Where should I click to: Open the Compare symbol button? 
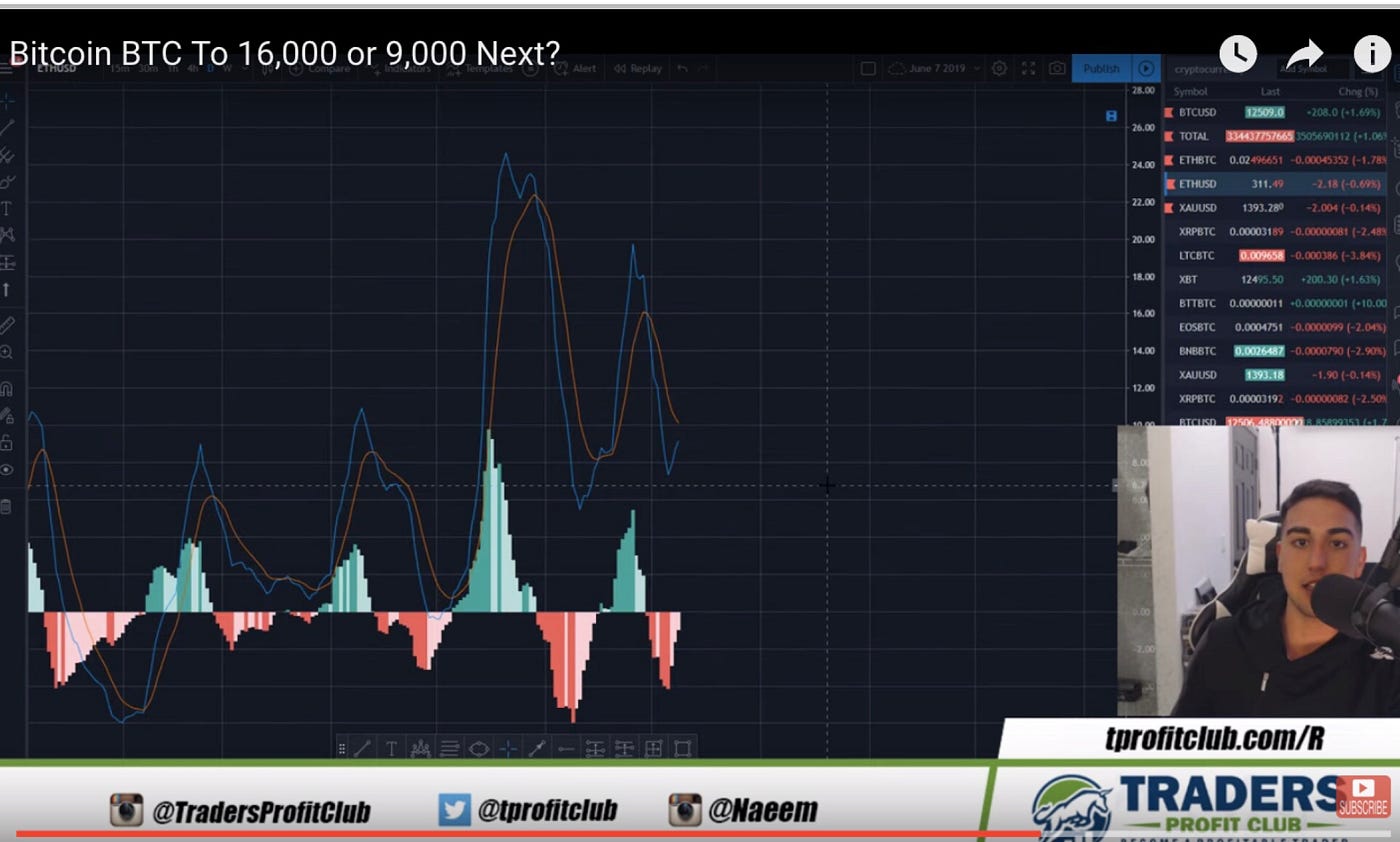(x=319, y=68)
